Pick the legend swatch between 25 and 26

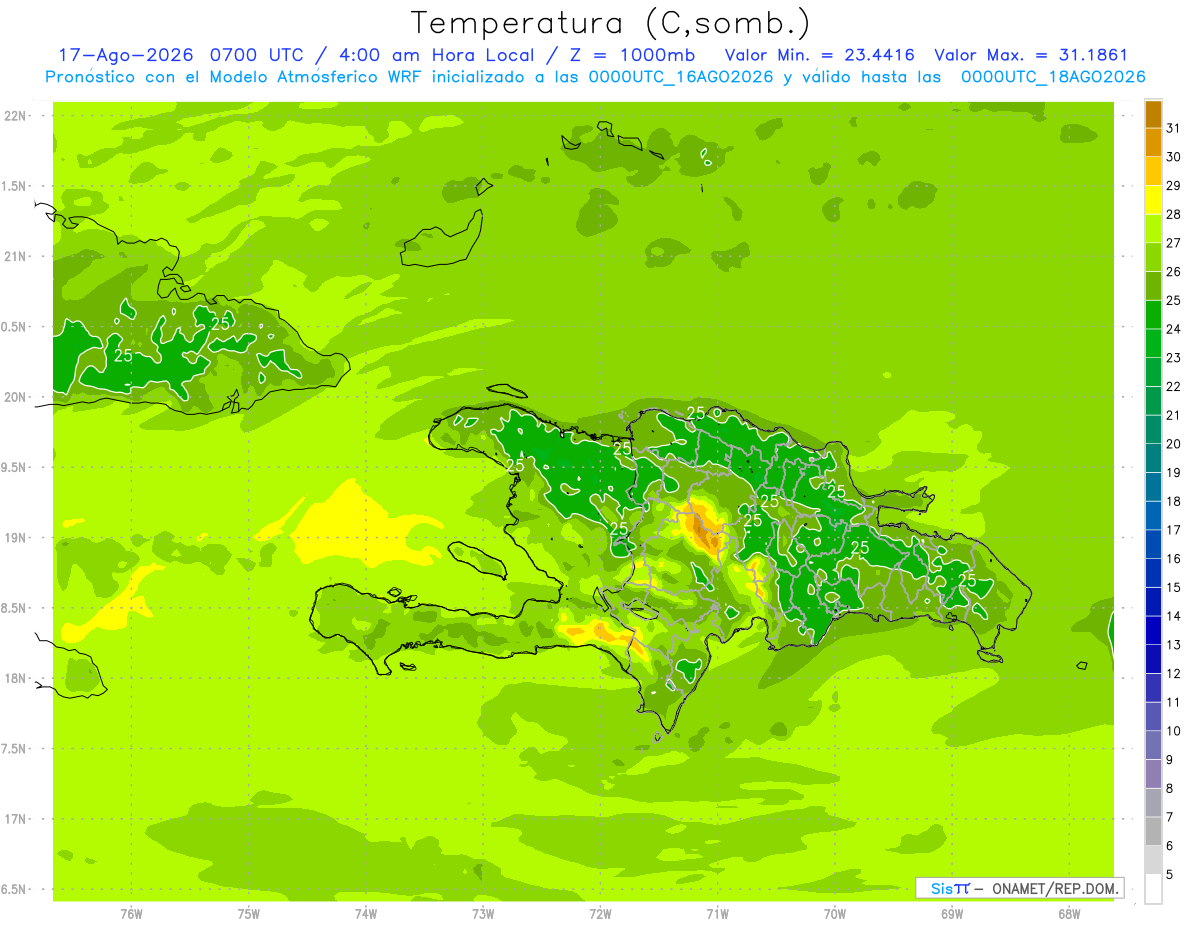tap(1153, 286)
